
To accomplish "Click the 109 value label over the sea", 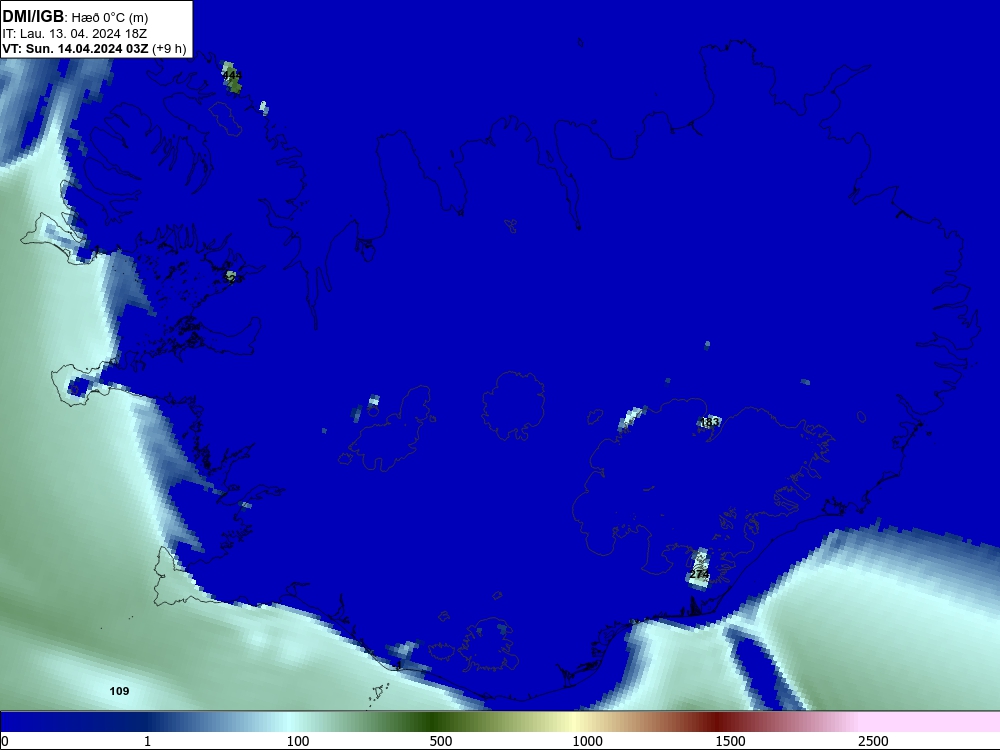I will [x=119, y=691].
